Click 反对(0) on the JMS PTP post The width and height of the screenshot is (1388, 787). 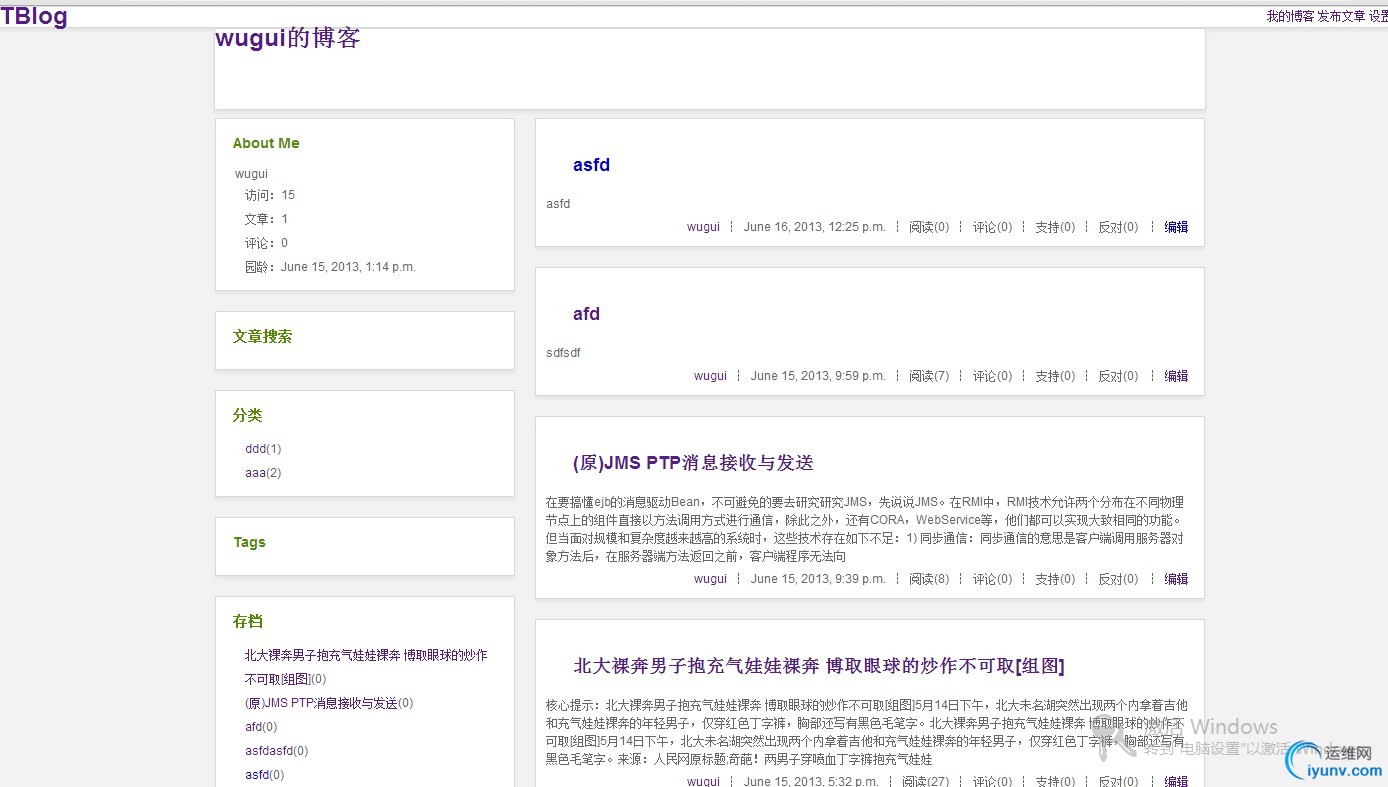tap(1118, 579)
